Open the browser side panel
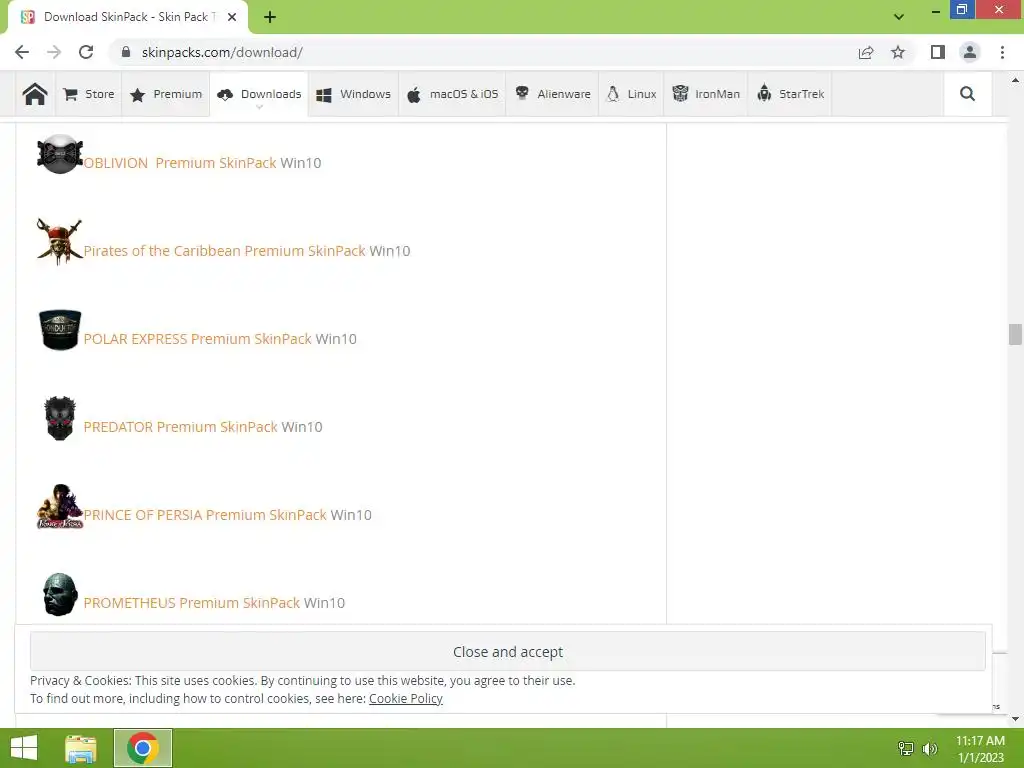 (938, 52)
